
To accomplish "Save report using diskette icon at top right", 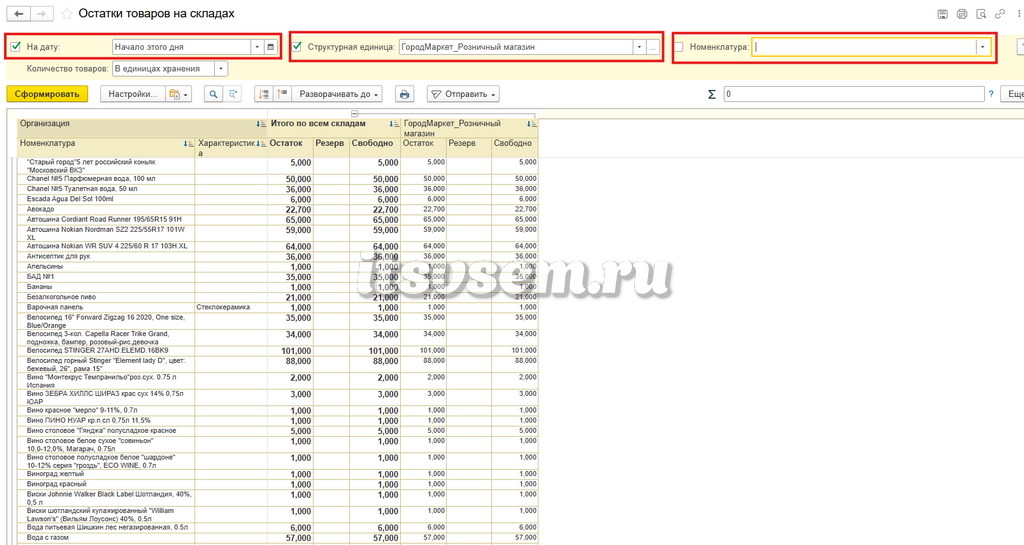I will 942,14.
